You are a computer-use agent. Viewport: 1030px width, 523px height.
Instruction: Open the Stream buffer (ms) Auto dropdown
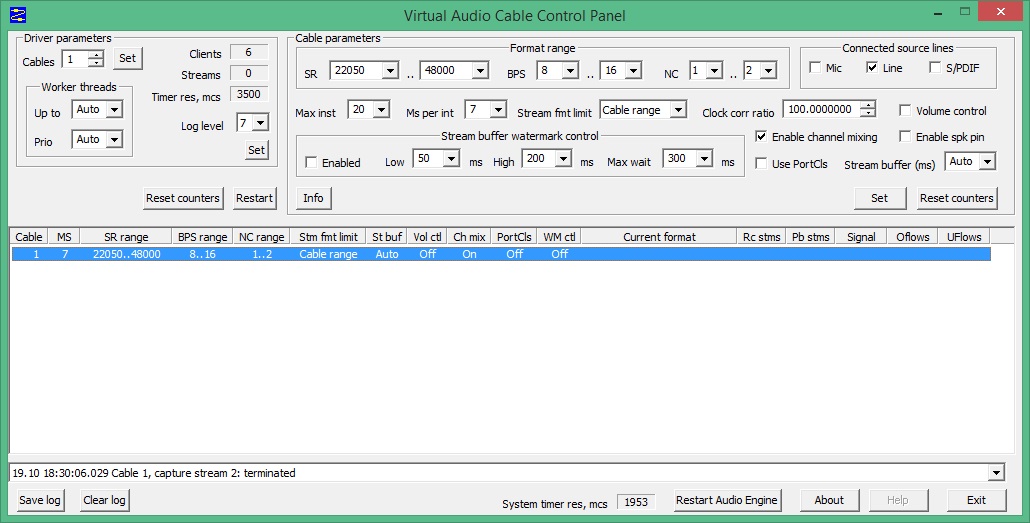(987, 162)
